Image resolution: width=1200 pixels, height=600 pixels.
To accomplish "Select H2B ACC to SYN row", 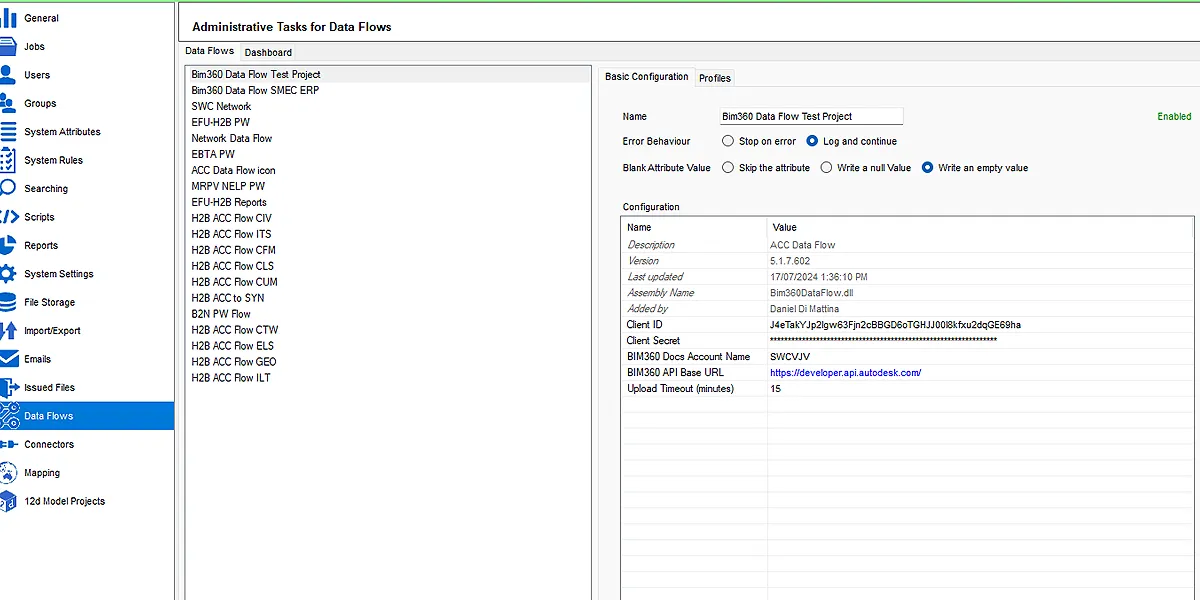I will (388, 298).
